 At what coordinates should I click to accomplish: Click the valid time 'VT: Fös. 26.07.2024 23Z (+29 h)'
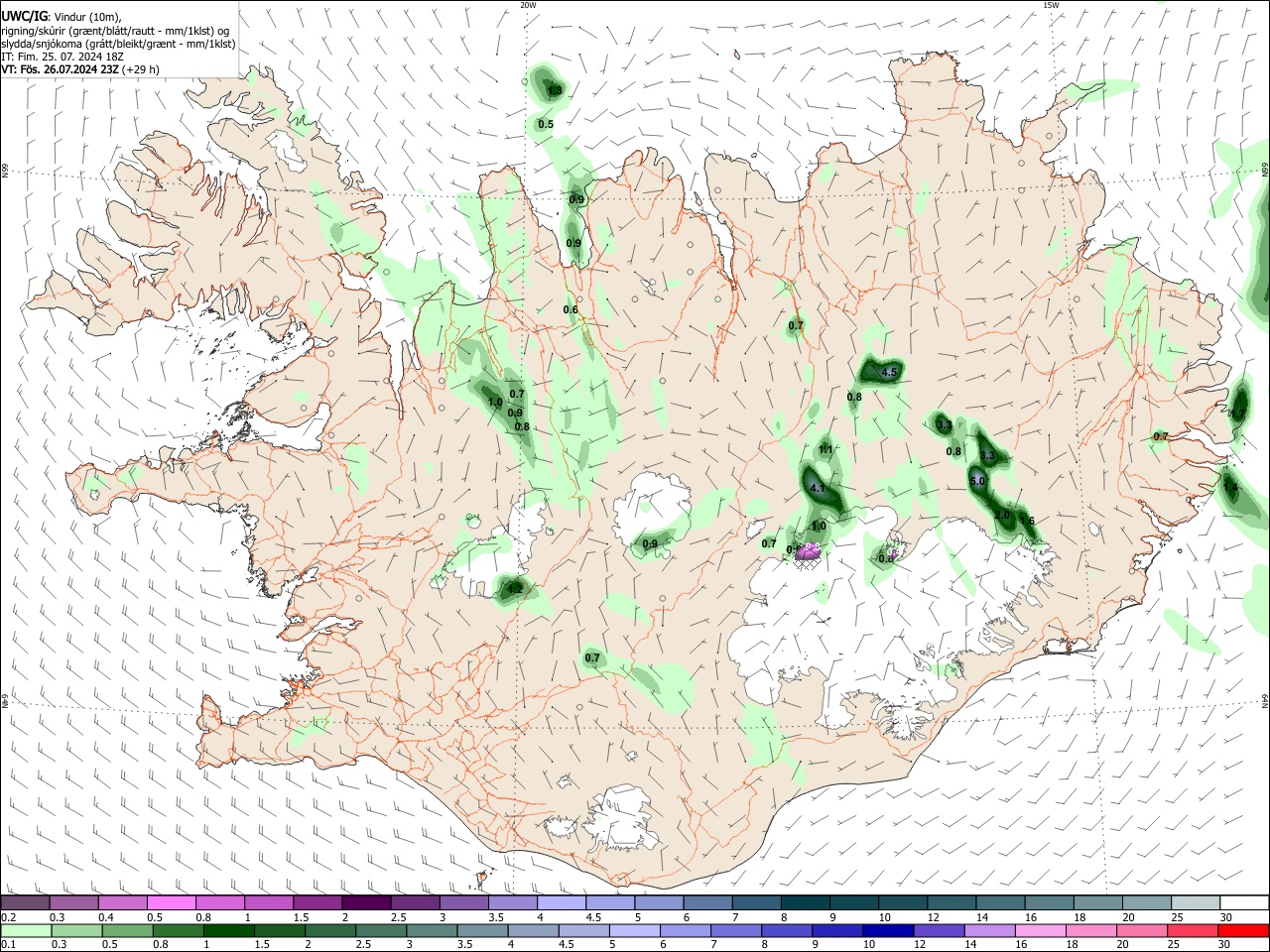pos(79,69)
